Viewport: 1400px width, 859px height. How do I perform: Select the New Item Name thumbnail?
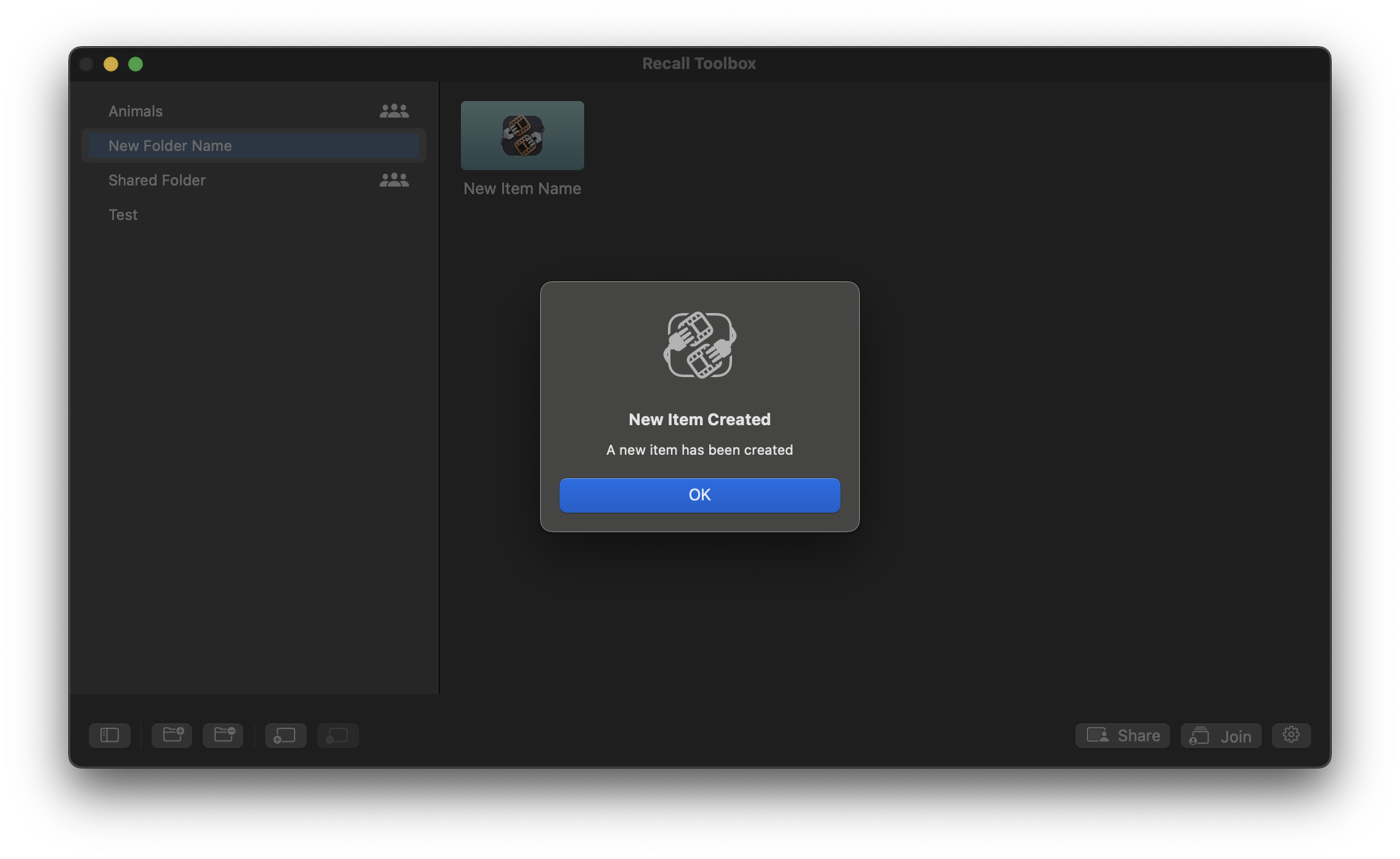click(x=522, y=136)
